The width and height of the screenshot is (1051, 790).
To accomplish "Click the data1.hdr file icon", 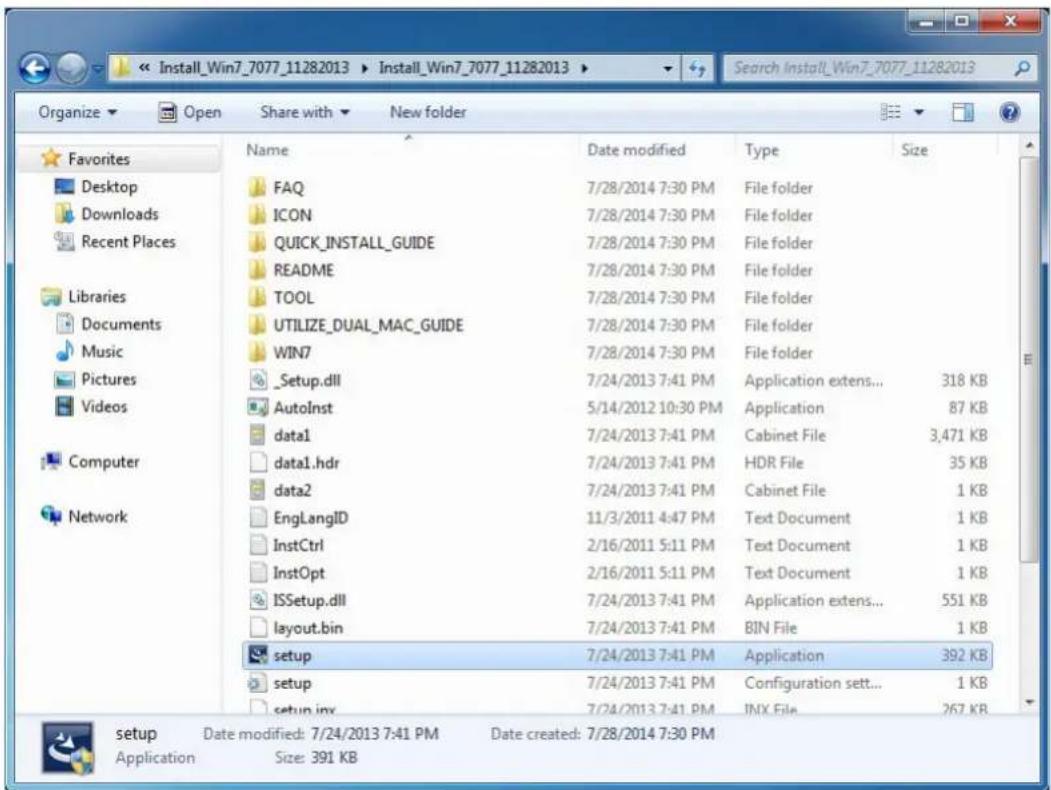I will tap(258, 462).
